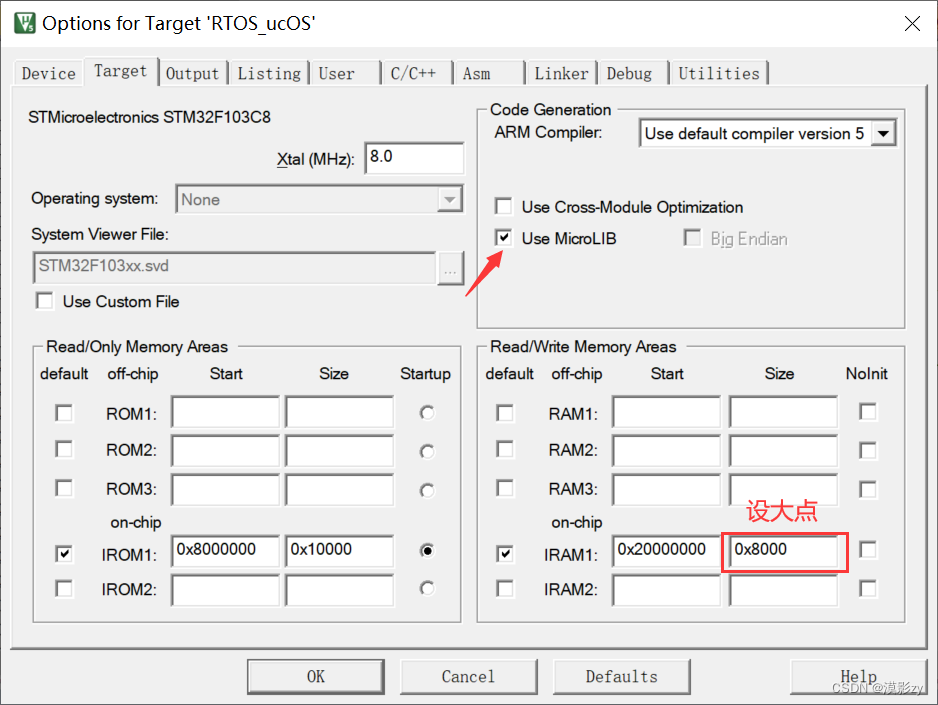Edit the IRAM1 Size 0x8000 field
This screenshot has height=705, width=938.
[x=783, y=551]
